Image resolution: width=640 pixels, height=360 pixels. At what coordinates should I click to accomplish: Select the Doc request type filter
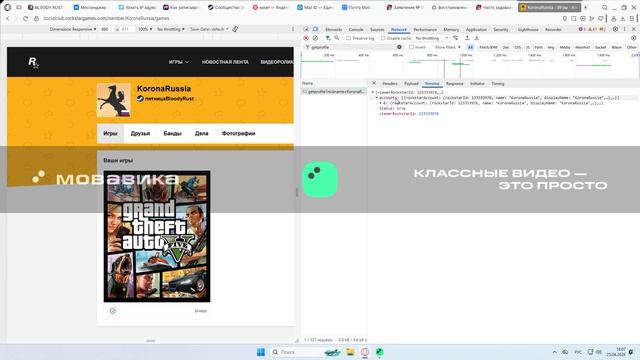pos(506,47)
